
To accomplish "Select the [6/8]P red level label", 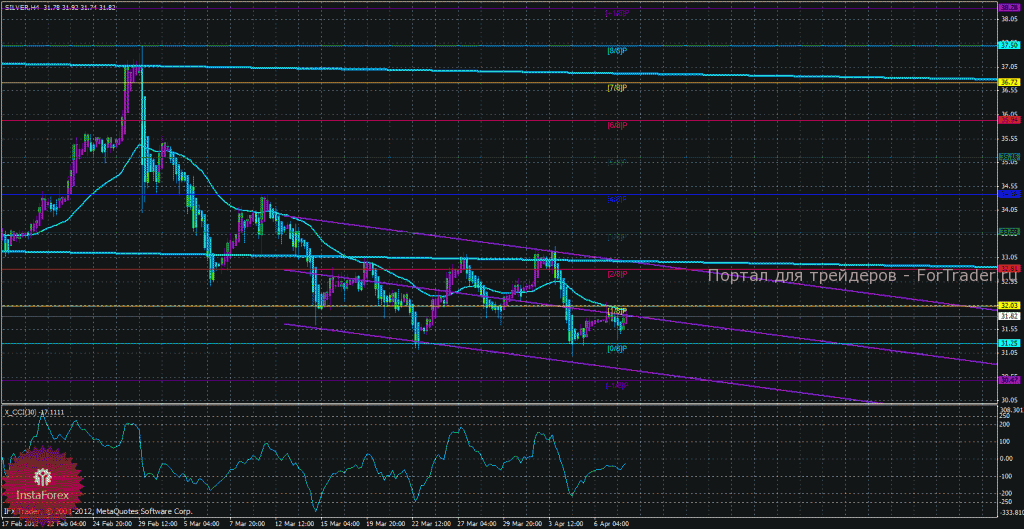I will (x=617, y=125).
